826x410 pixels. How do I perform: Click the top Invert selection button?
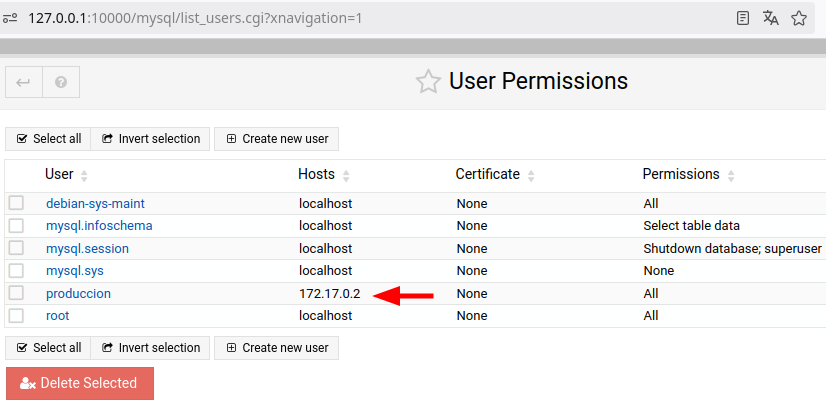tap(150, 139)
